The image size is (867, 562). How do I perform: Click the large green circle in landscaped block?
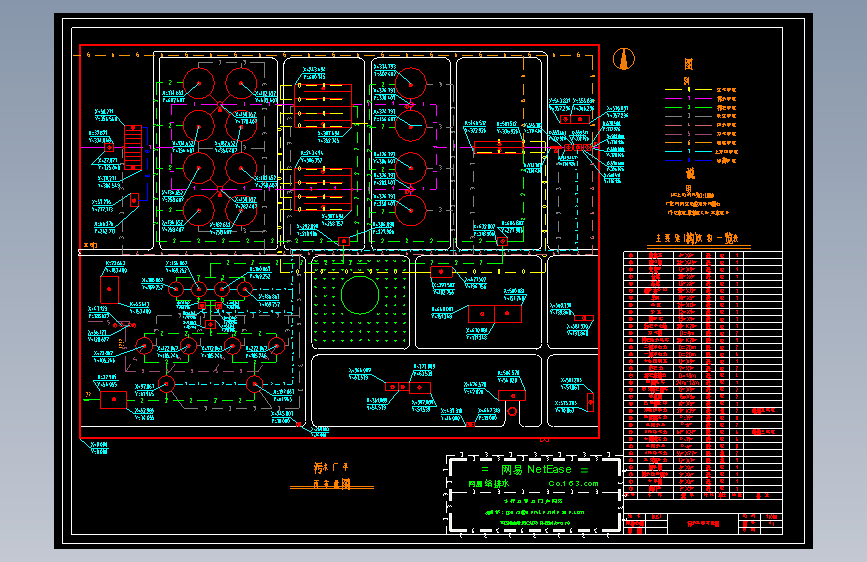click(360, 295)
